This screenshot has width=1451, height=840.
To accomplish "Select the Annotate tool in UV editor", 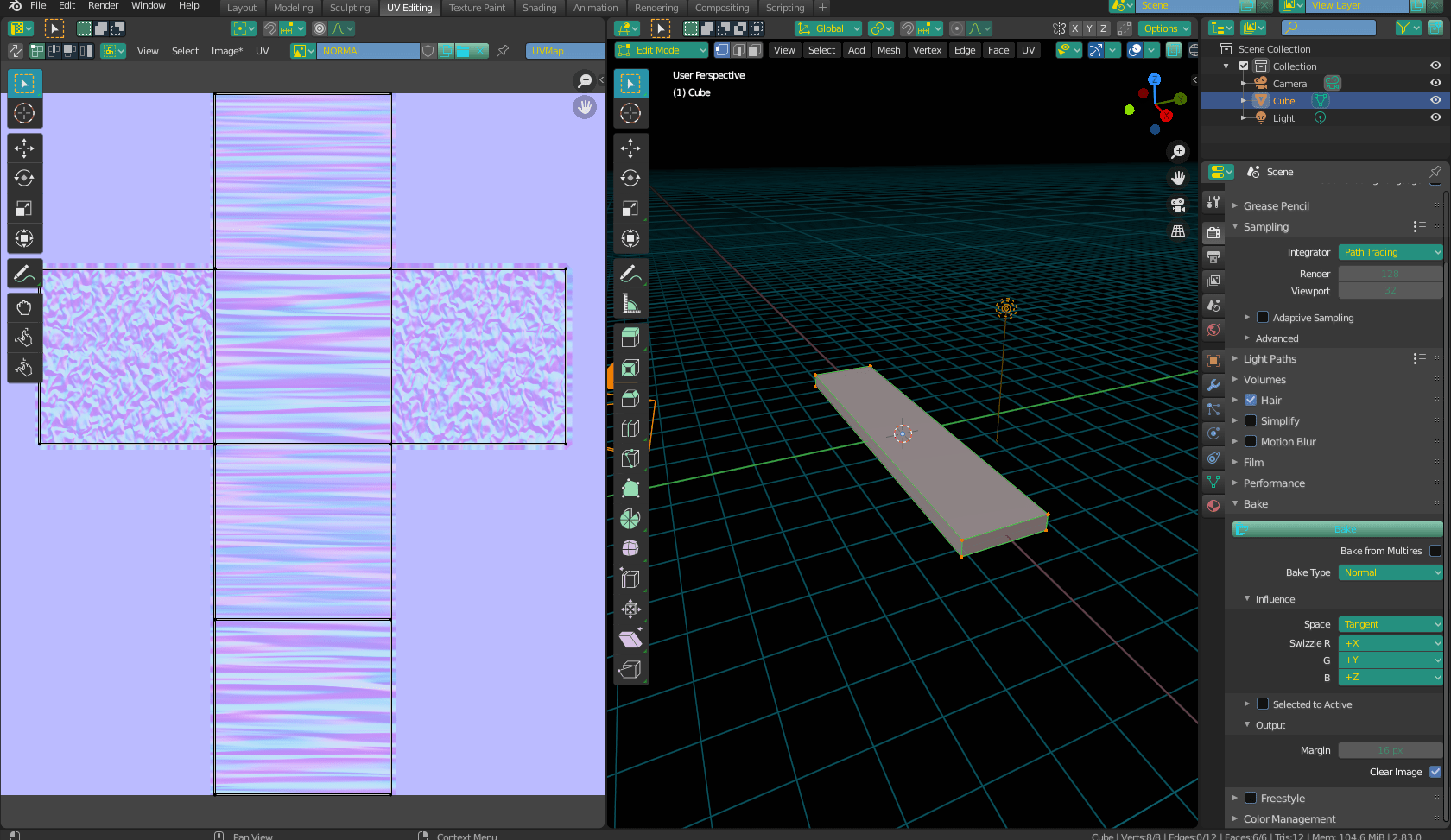I will pos(24,274).
